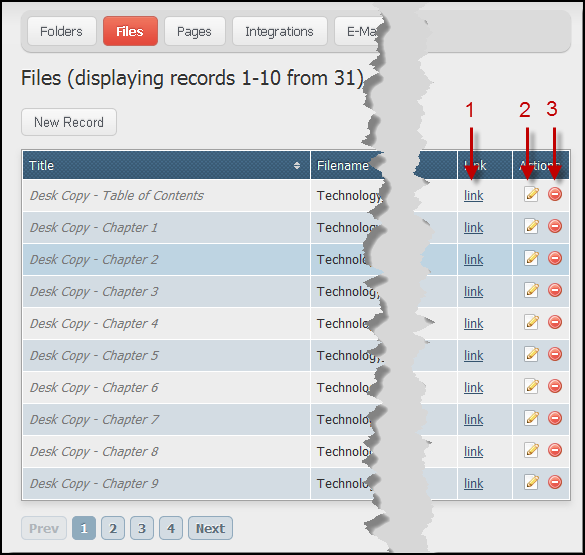585x555 pixels.
Task: Switch to the Folders tab
Action: [x=62, y=31]
